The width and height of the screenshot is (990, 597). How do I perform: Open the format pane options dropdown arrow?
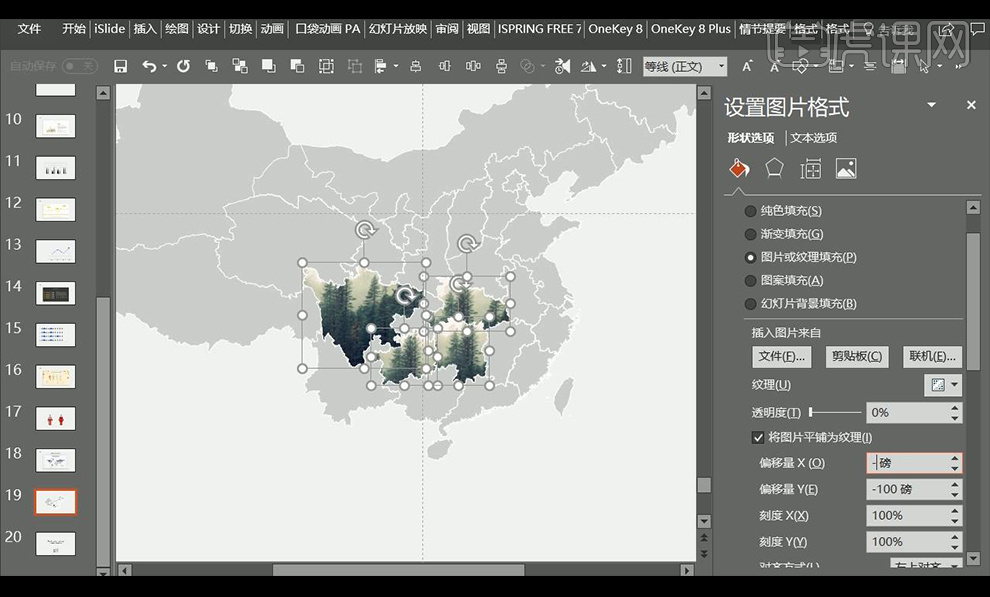pos(931,105)
